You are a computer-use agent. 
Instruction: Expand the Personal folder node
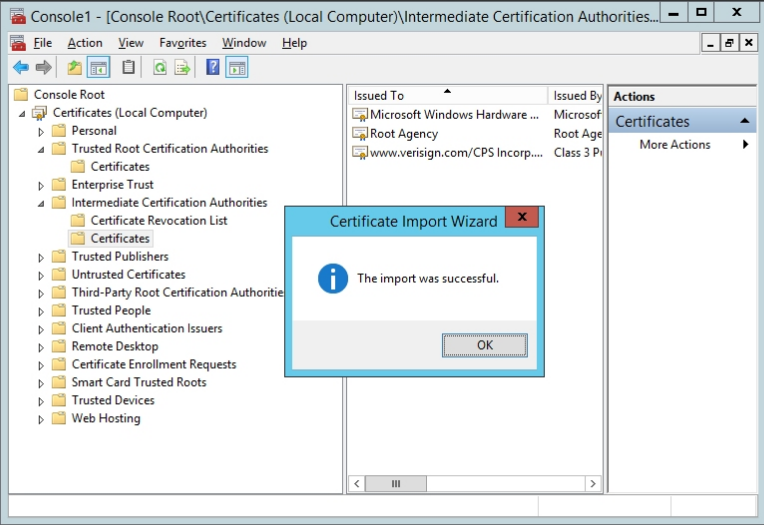pos(41,131)
